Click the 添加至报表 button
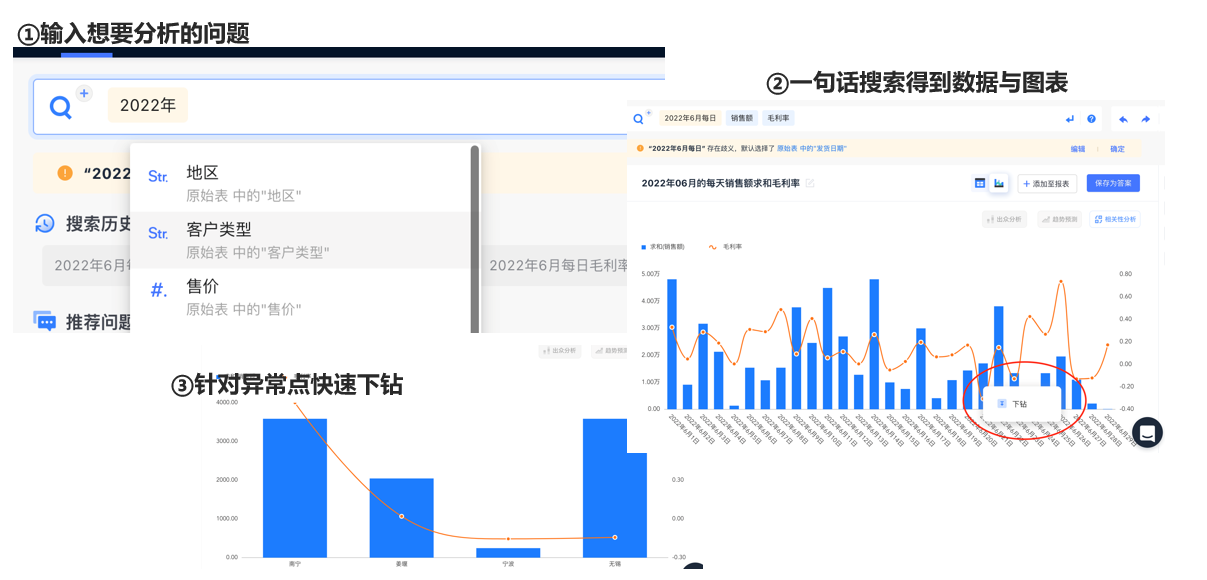The height and width of the screenshot is (580, 1207). point(1047,183)
